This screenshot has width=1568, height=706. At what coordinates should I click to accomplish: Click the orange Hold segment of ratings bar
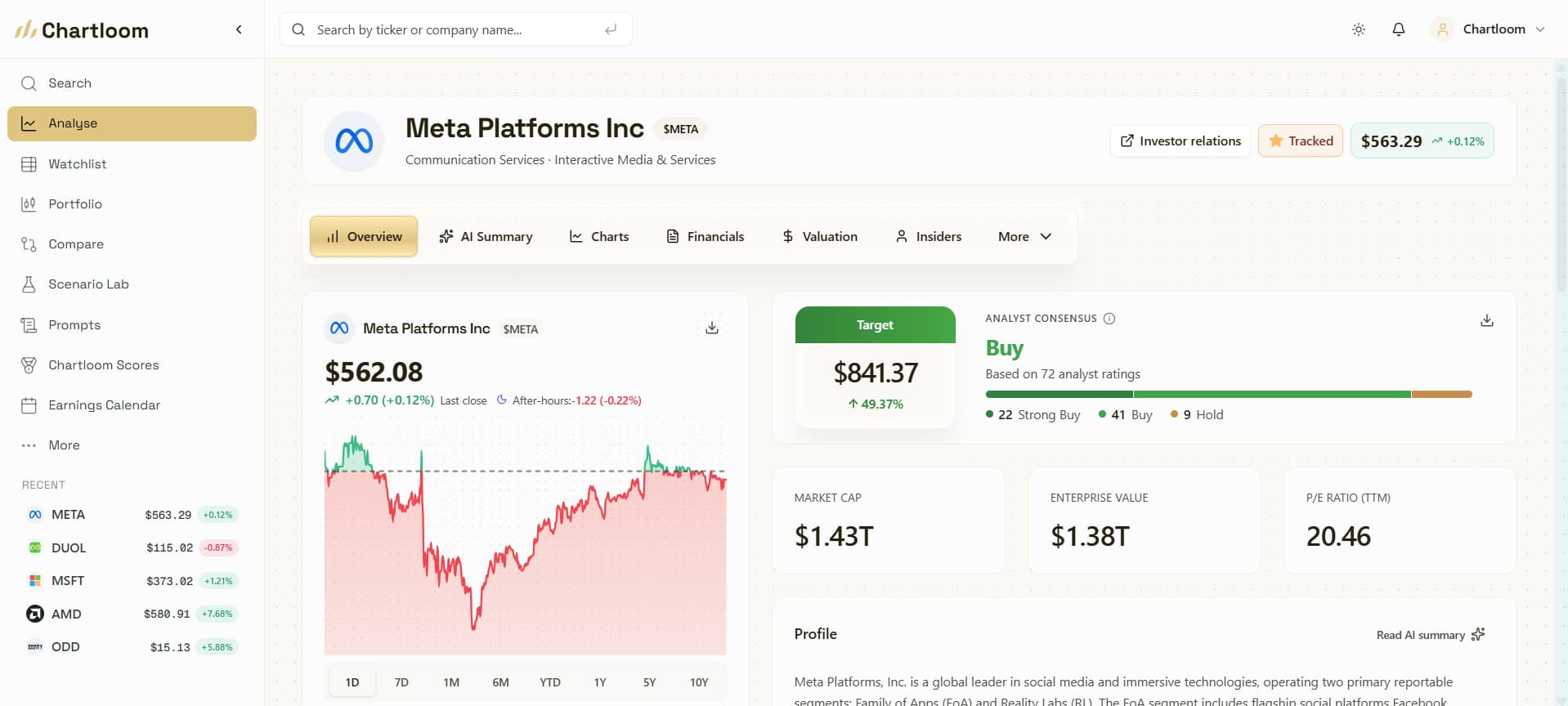1442,394
